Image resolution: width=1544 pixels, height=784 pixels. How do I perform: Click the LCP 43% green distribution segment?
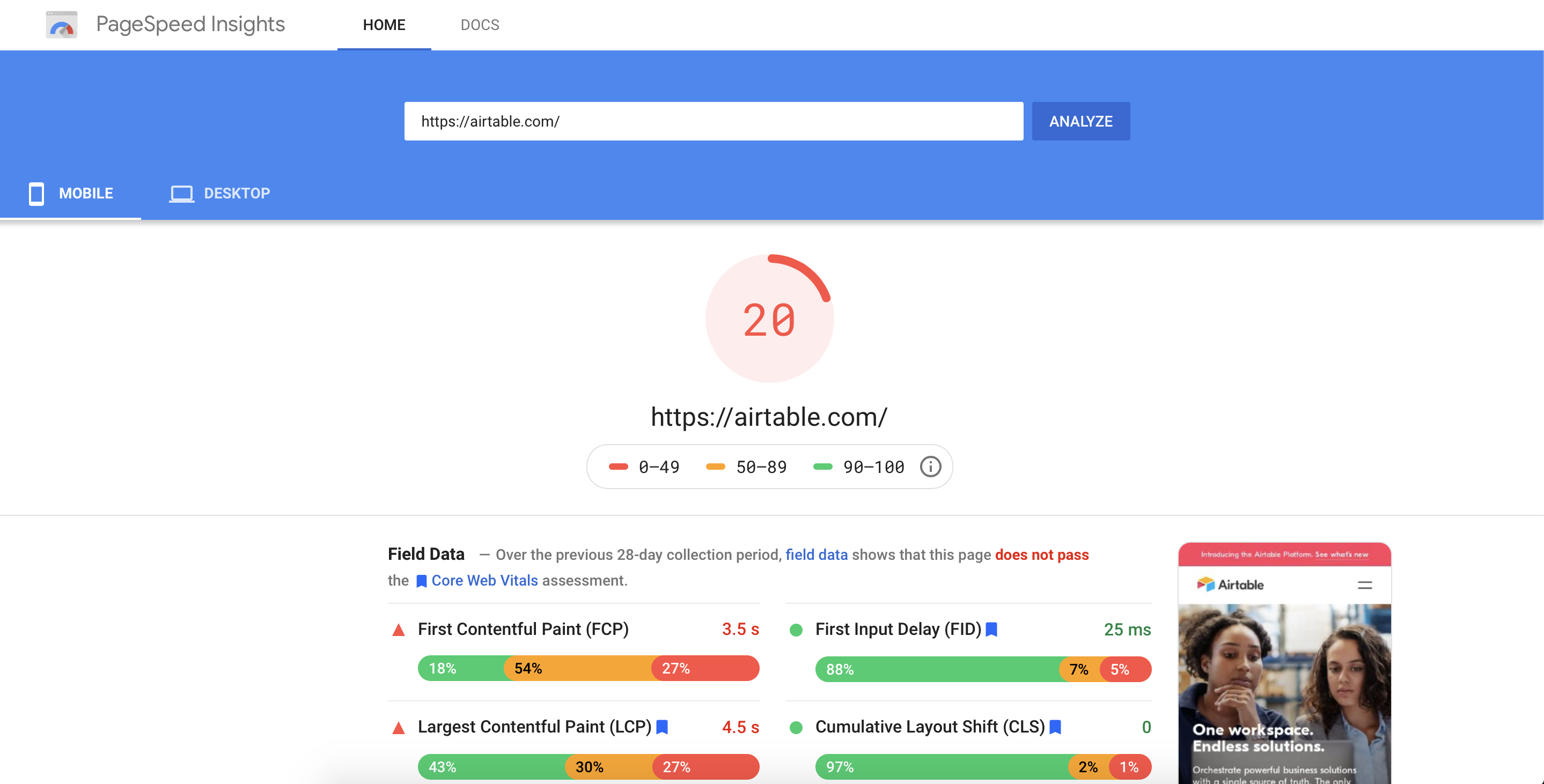(492, 767)
